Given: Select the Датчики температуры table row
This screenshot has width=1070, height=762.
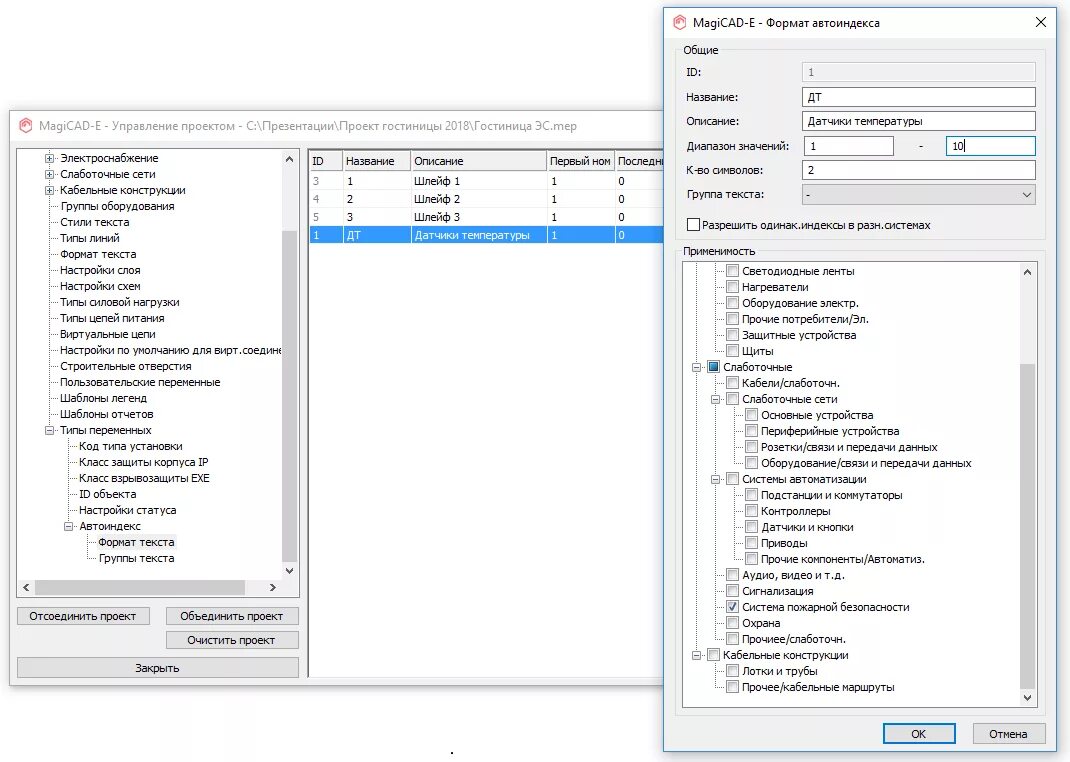Looking at the screenshot, I should pos(486,235).
